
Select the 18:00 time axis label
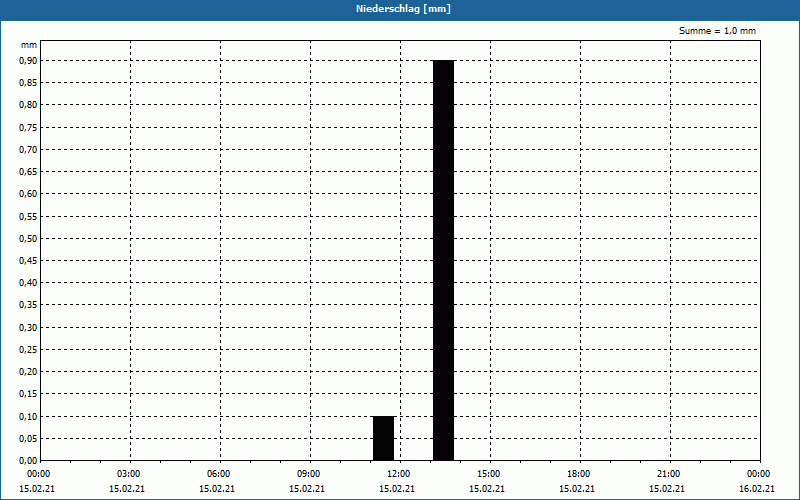point(579,474)
